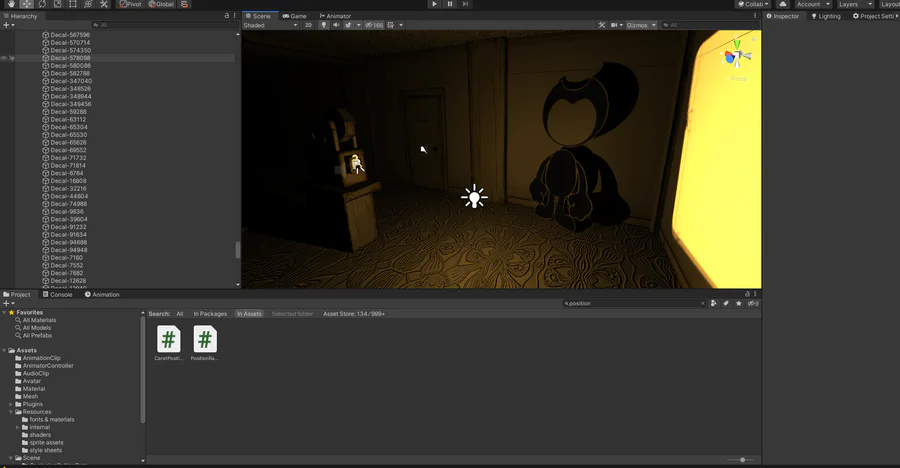Open the Inspector tab
This screenshot has width=900, height=468.
click(783, 16)
